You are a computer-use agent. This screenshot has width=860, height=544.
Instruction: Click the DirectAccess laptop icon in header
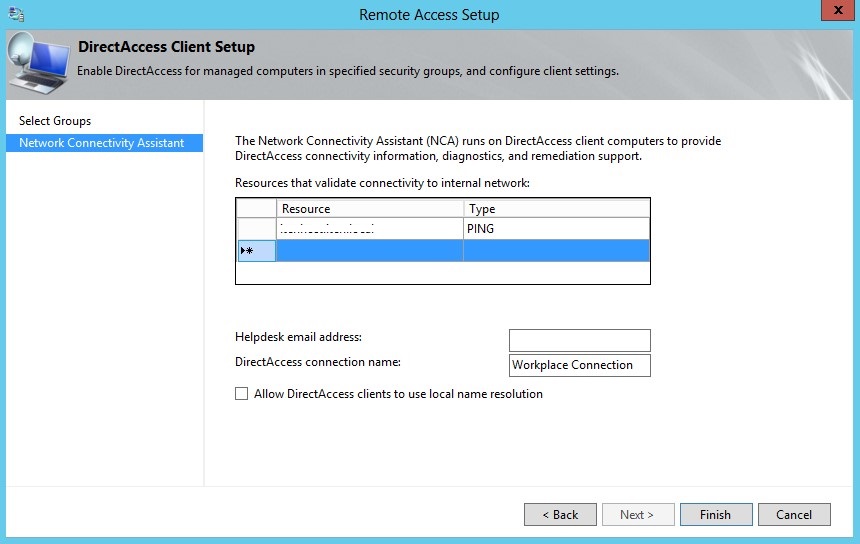click(38, 62)
